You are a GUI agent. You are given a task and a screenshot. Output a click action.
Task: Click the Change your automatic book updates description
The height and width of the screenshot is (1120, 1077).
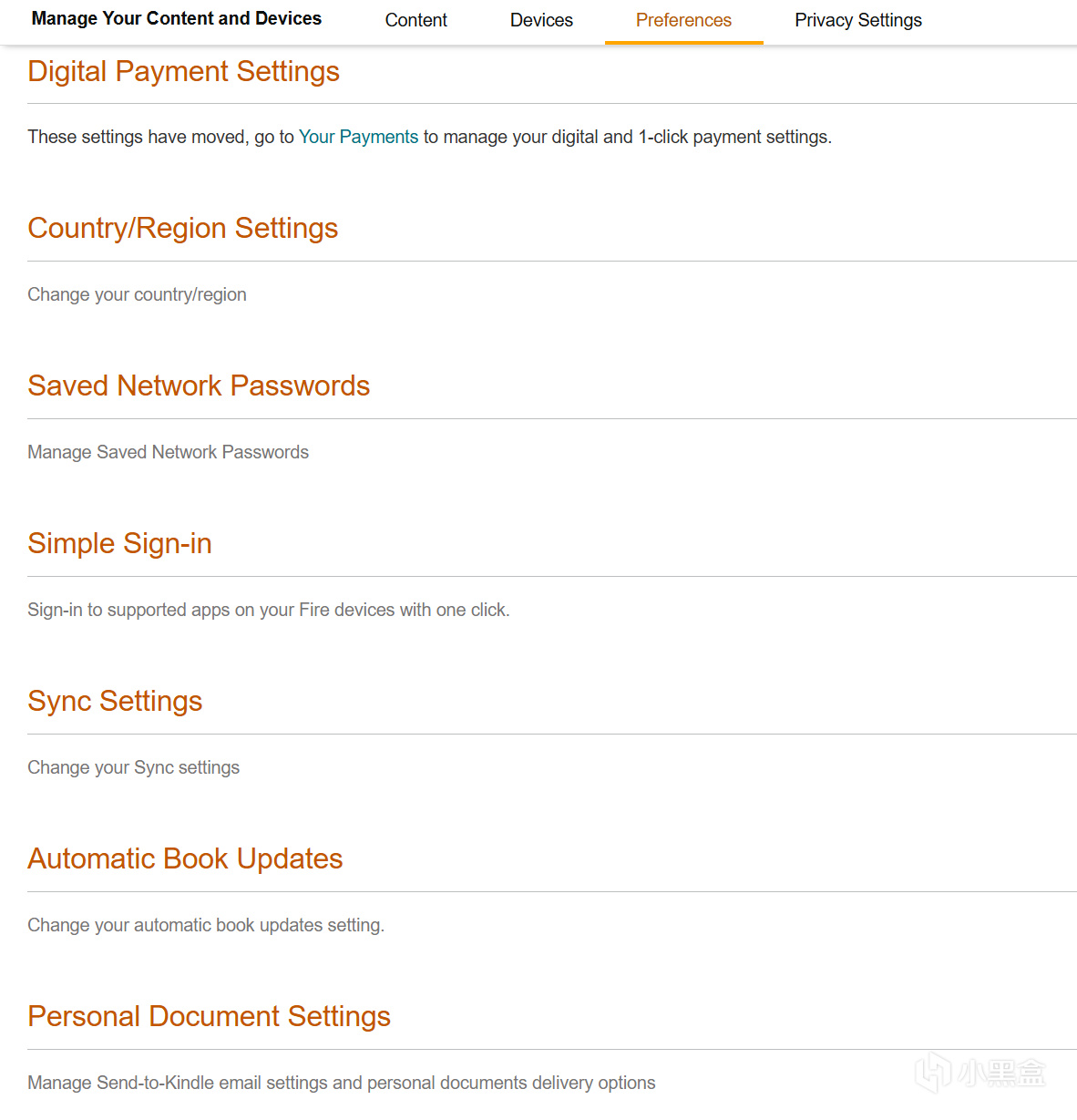pos(205,925)
